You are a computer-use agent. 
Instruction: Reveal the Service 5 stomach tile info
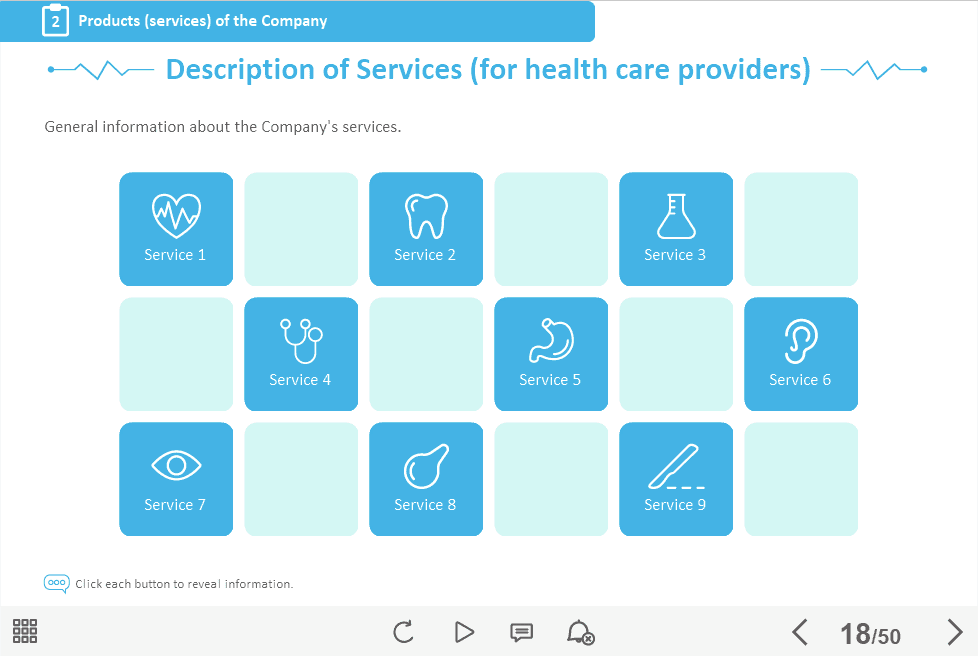(551, 354)
